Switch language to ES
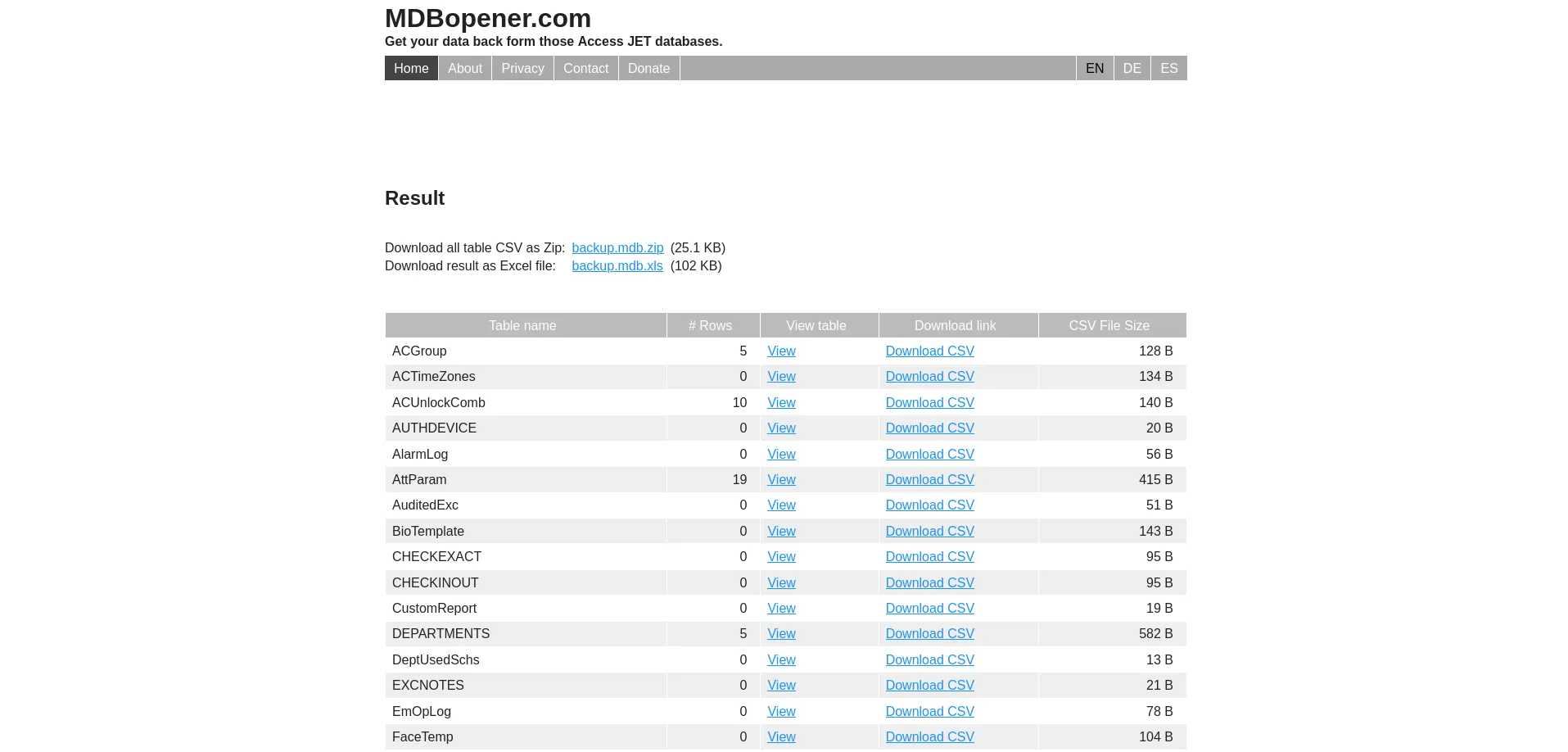Image resolution: width=1568 pixels, height=752 pixels. [1169, 68]
